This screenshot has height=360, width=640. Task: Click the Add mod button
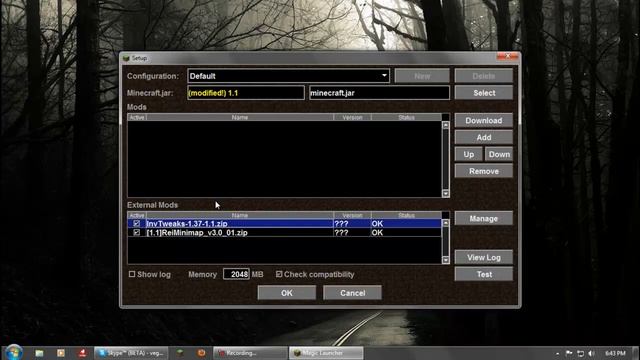coord(484,138)
